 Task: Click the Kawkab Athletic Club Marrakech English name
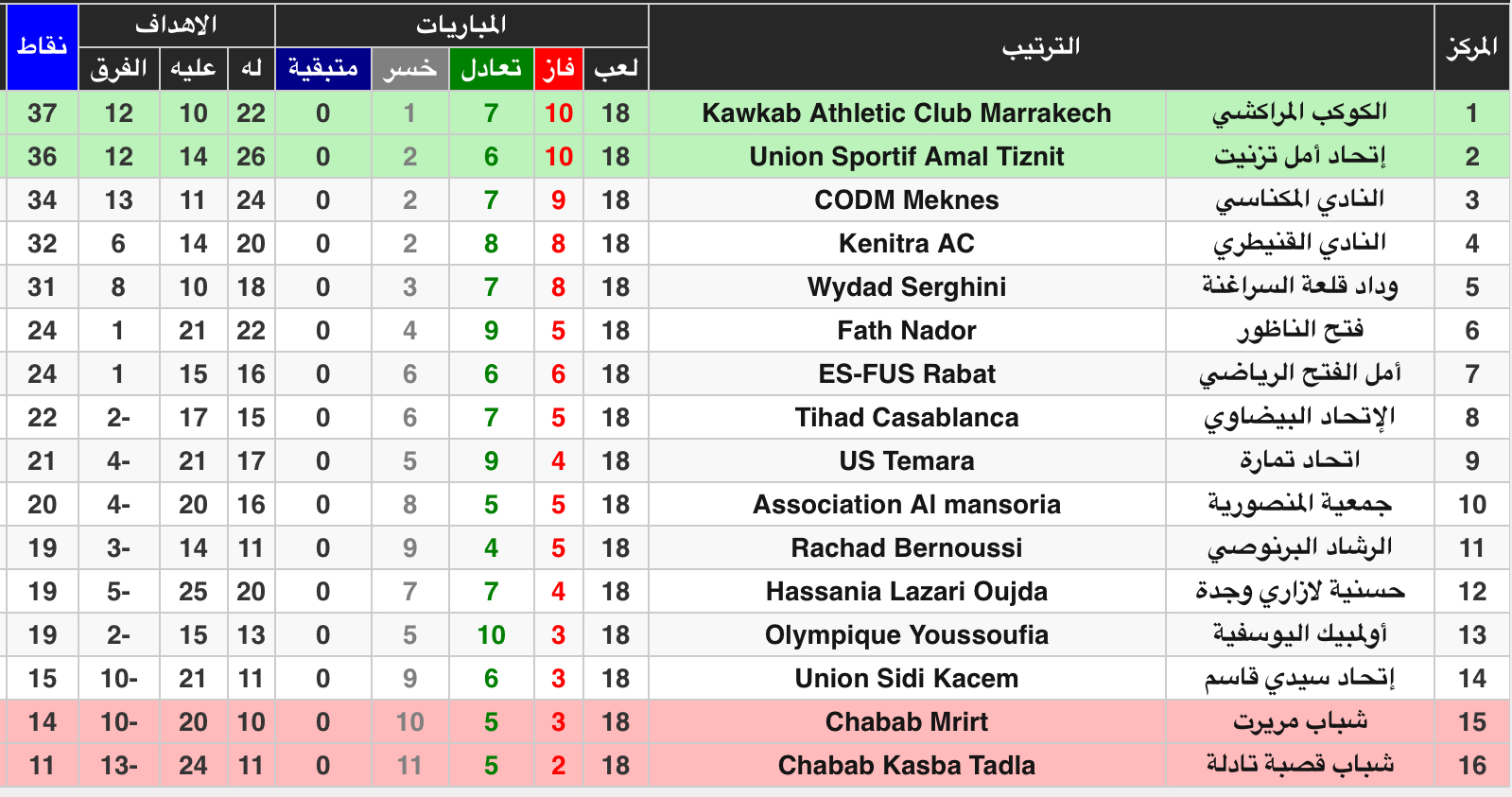[906, 113]
